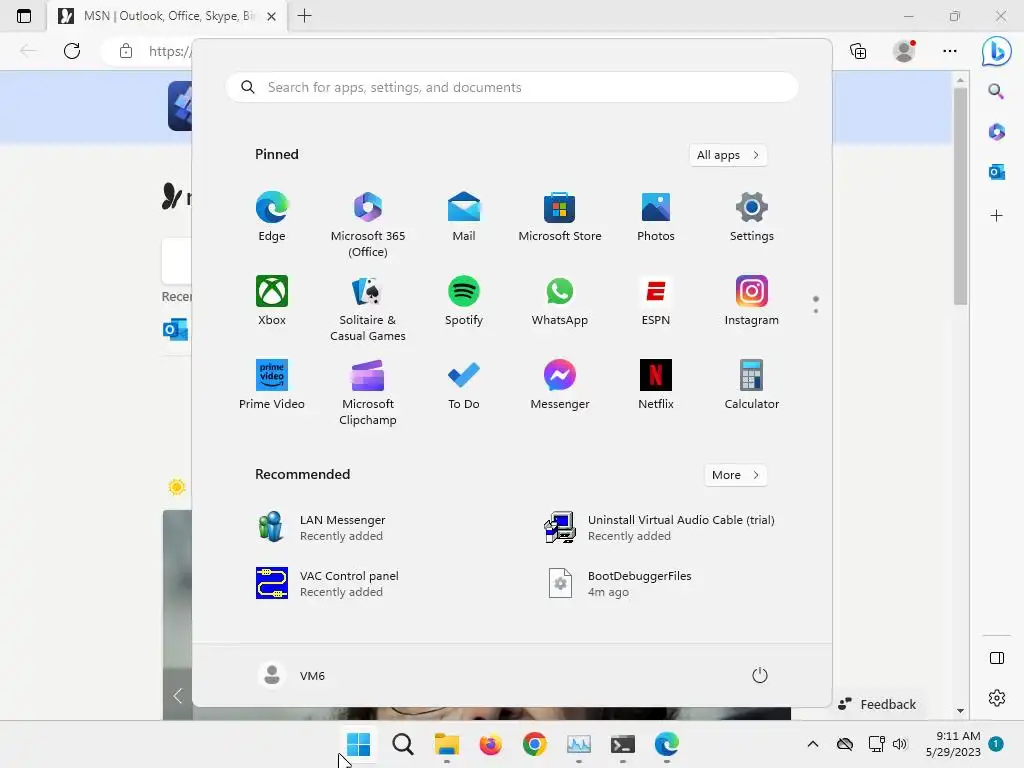Open Outlook in the Edge sidebar
The image size is (1024, 768).
point(996,172)
